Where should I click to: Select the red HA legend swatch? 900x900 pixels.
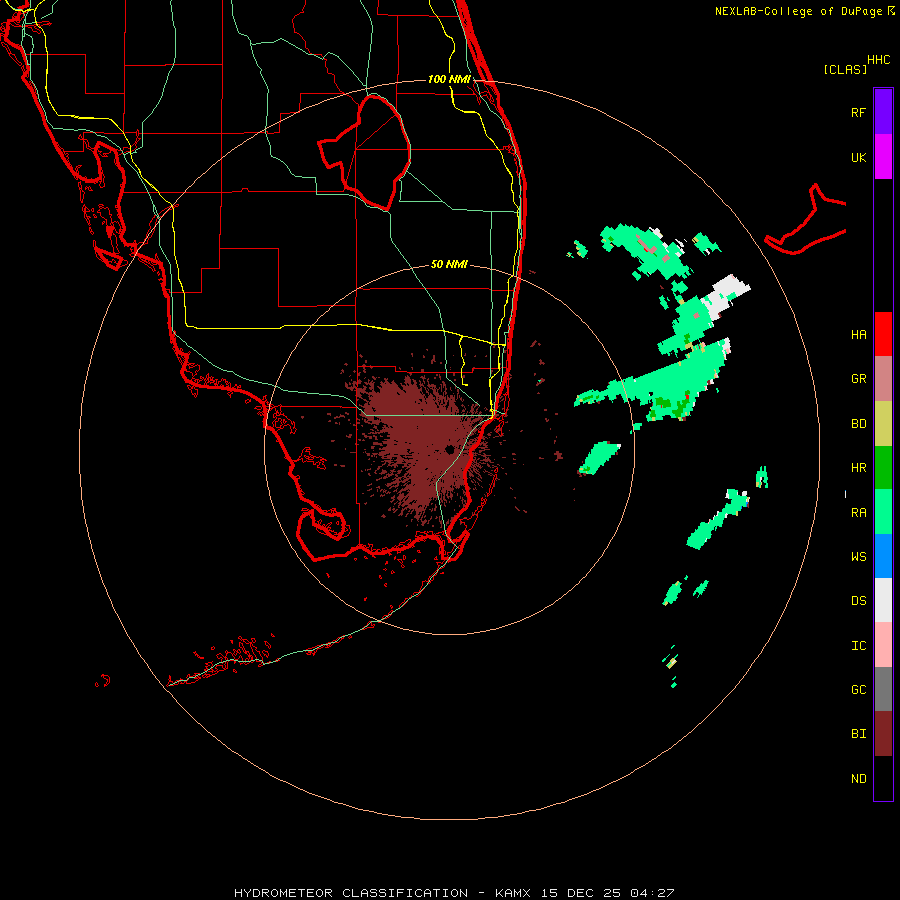click(883, 334)
